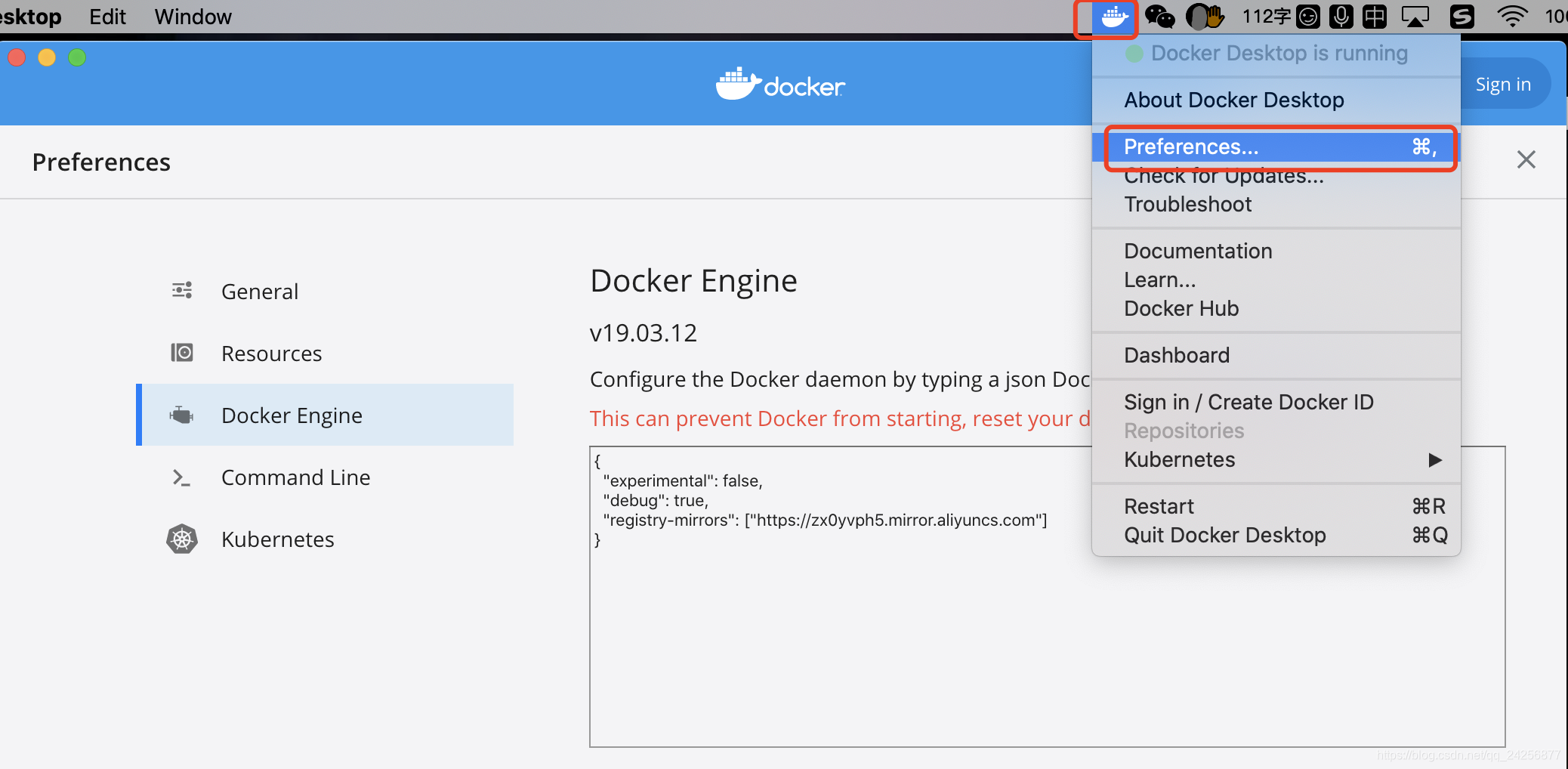Image resolution: width=1568 pixels, height=769 pixels.
Task: Select the Docker Engine section
Action: [325, 415]
